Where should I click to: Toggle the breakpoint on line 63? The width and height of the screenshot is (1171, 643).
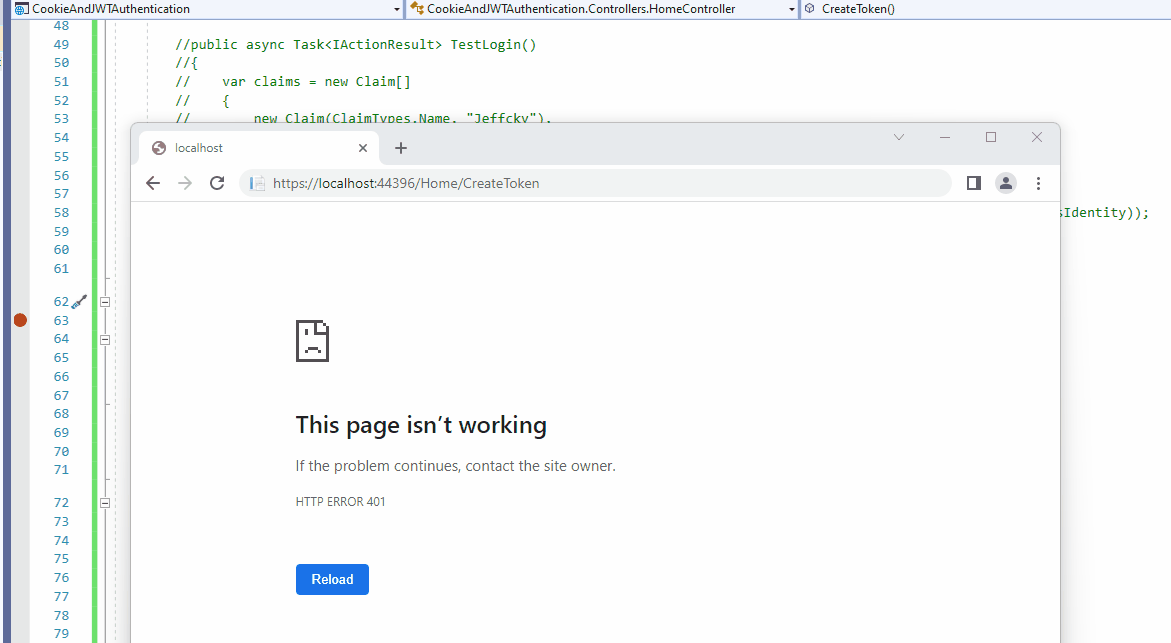click(x=20, y=320)
